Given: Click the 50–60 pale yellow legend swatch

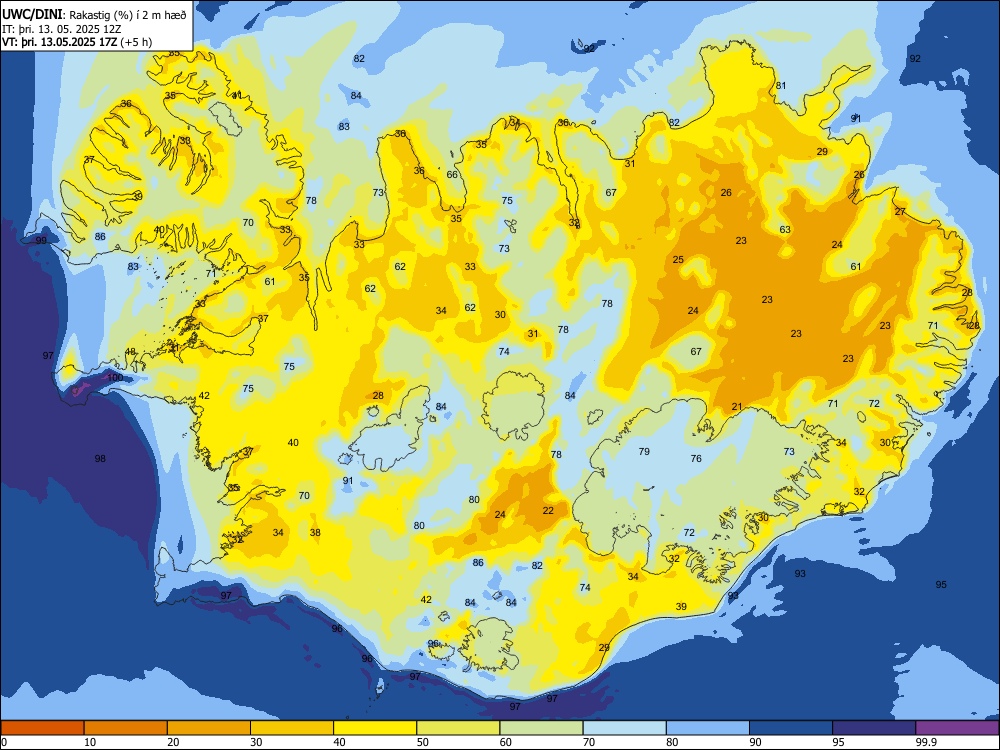Looking at the screenshot, I should click(458, 728).
